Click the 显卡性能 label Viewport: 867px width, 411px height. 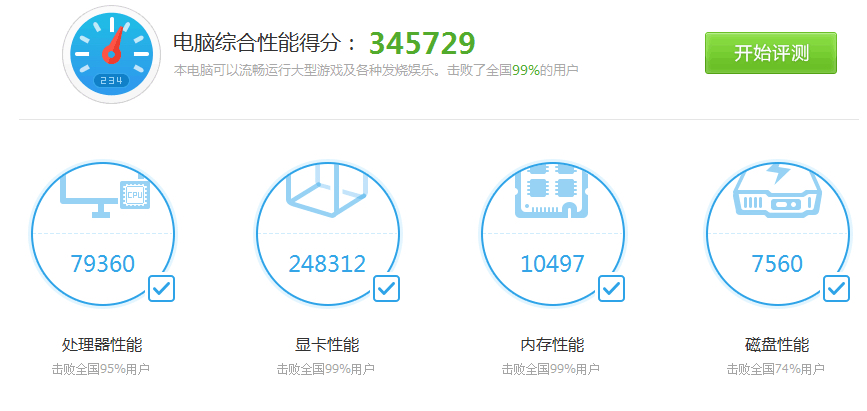pos(327,345)
